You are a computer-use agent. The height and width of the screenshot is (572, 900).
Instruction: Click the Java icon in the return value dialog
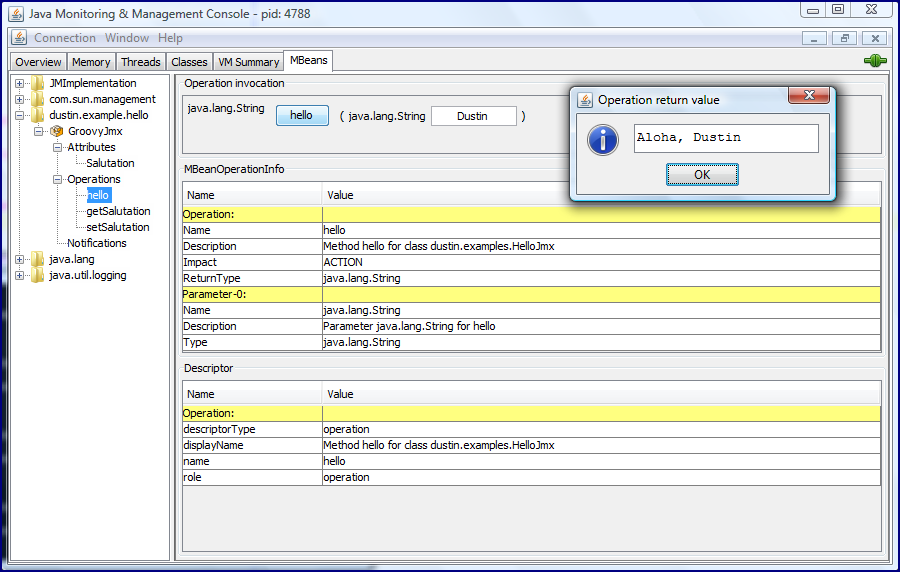point(584,100)
